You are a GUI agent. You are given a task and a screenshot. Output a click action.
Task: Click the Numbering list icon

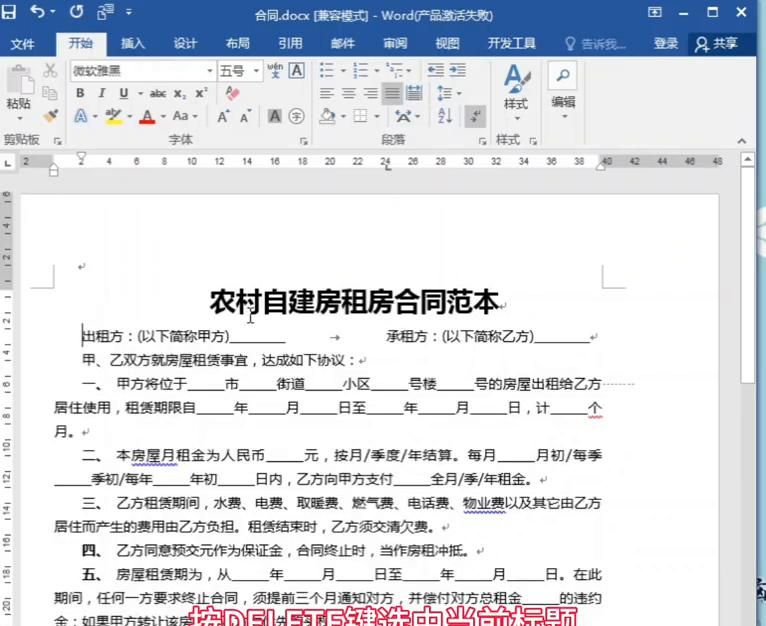click(x=361, y=70)
